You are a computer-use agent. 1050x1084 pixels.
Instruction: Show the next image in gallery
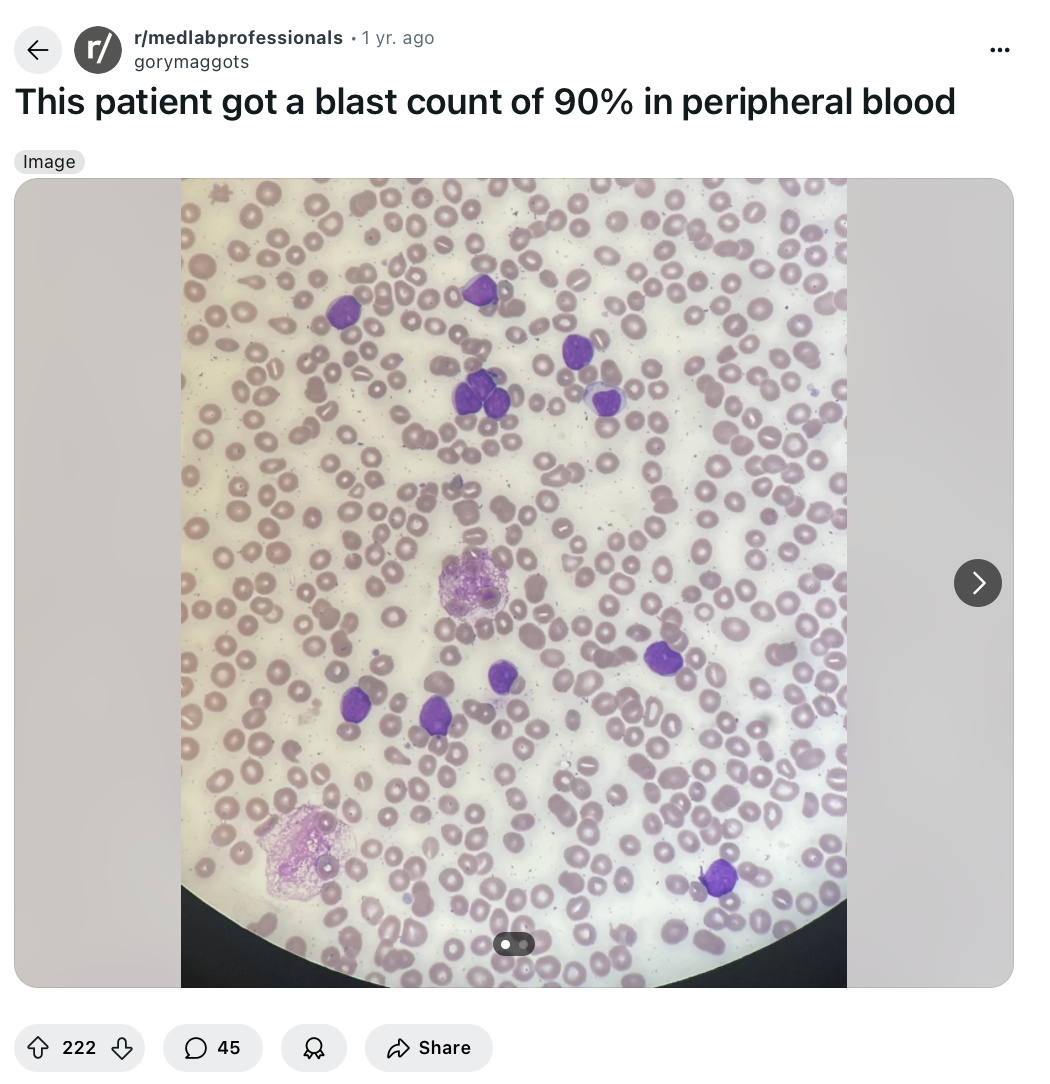(977, 583)
